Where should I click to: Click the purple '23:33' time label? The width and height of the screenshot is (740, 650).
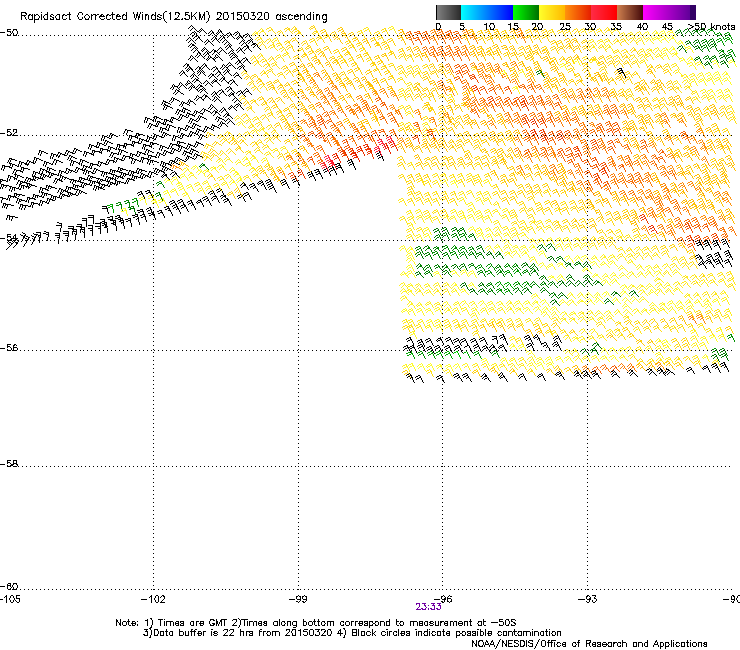428,607
